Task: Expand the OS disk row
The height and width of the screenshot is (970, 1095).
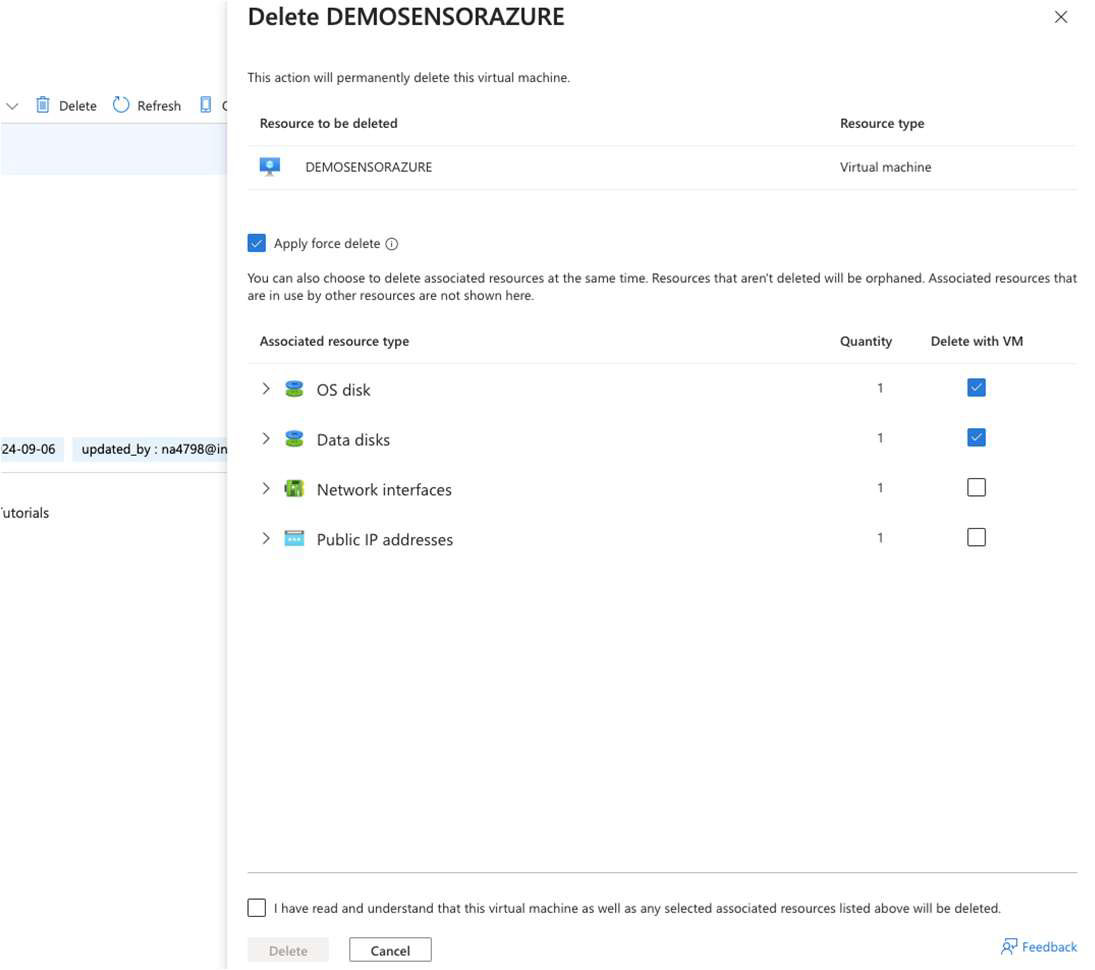Action: point(266,389)
